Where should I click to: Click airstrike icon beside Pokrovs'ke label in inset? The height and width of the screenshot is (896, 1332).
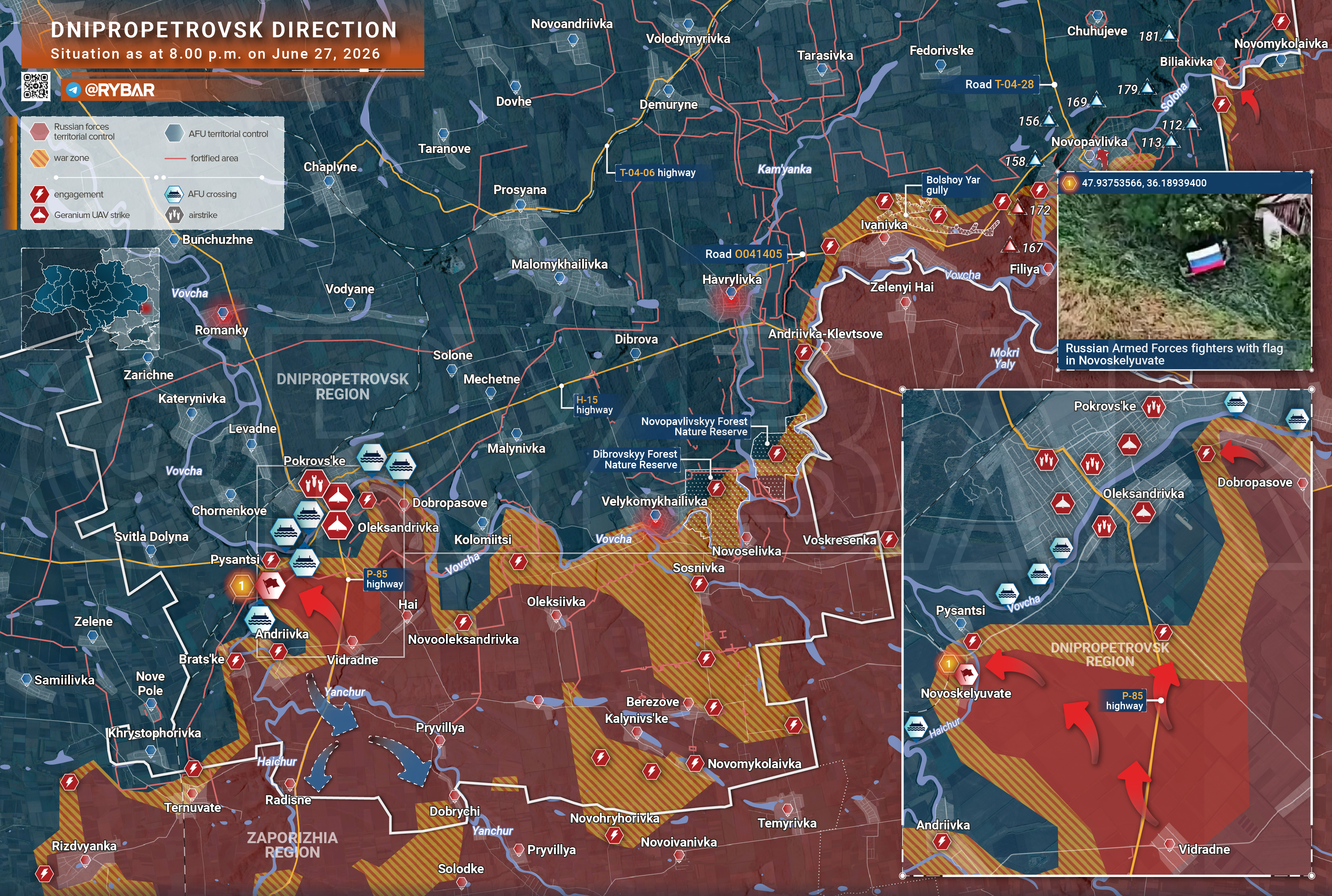(x=1153, y=407)
